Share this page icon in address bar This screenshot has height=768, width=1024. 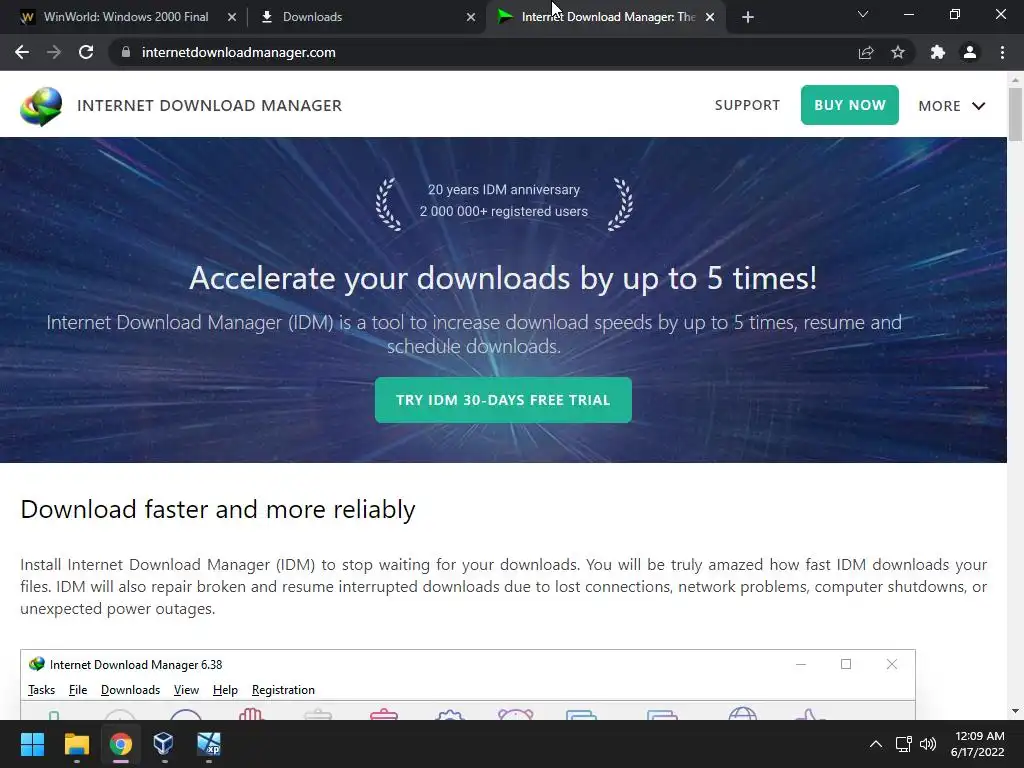coord(866,52)
